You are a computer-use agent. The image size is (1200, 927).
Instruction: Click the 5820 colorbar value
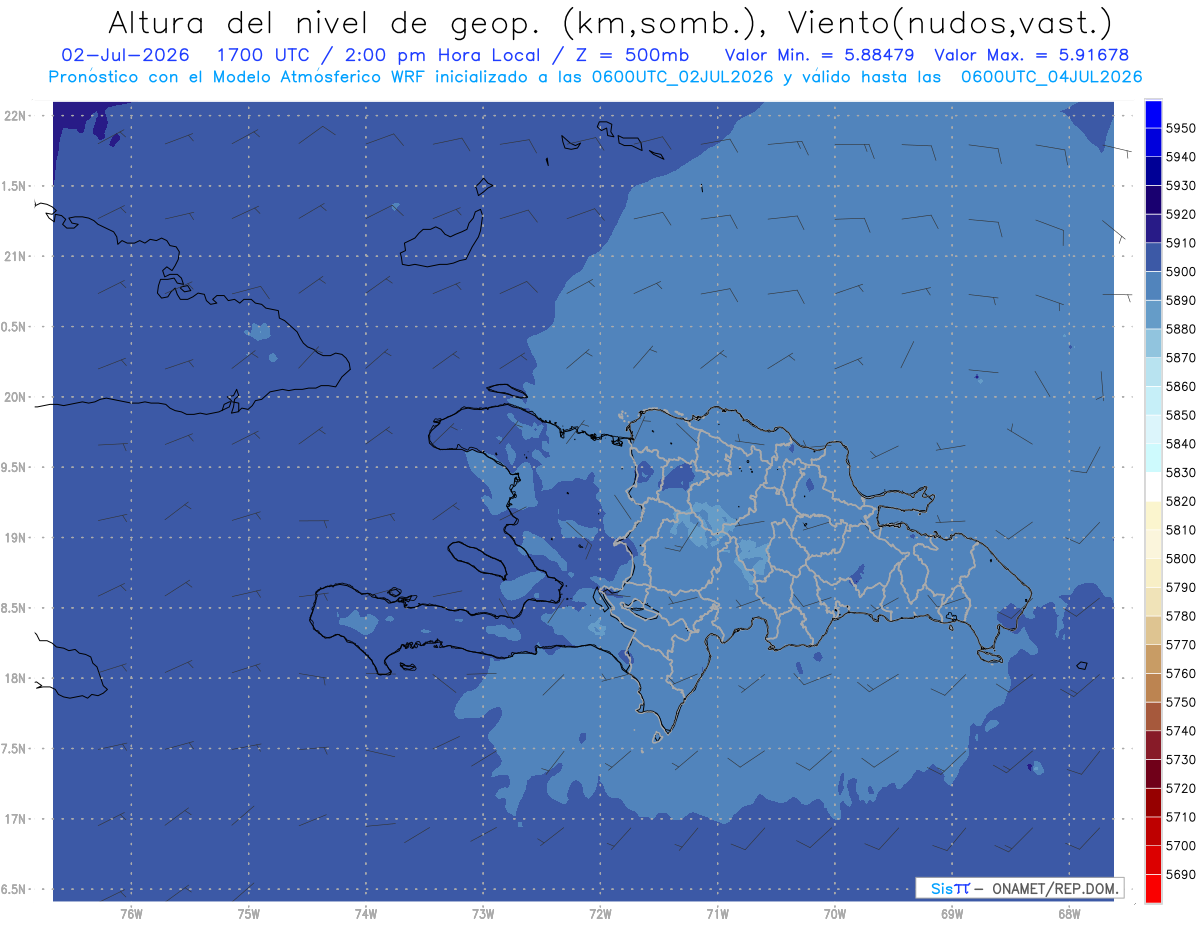(x=1180, y=501)
